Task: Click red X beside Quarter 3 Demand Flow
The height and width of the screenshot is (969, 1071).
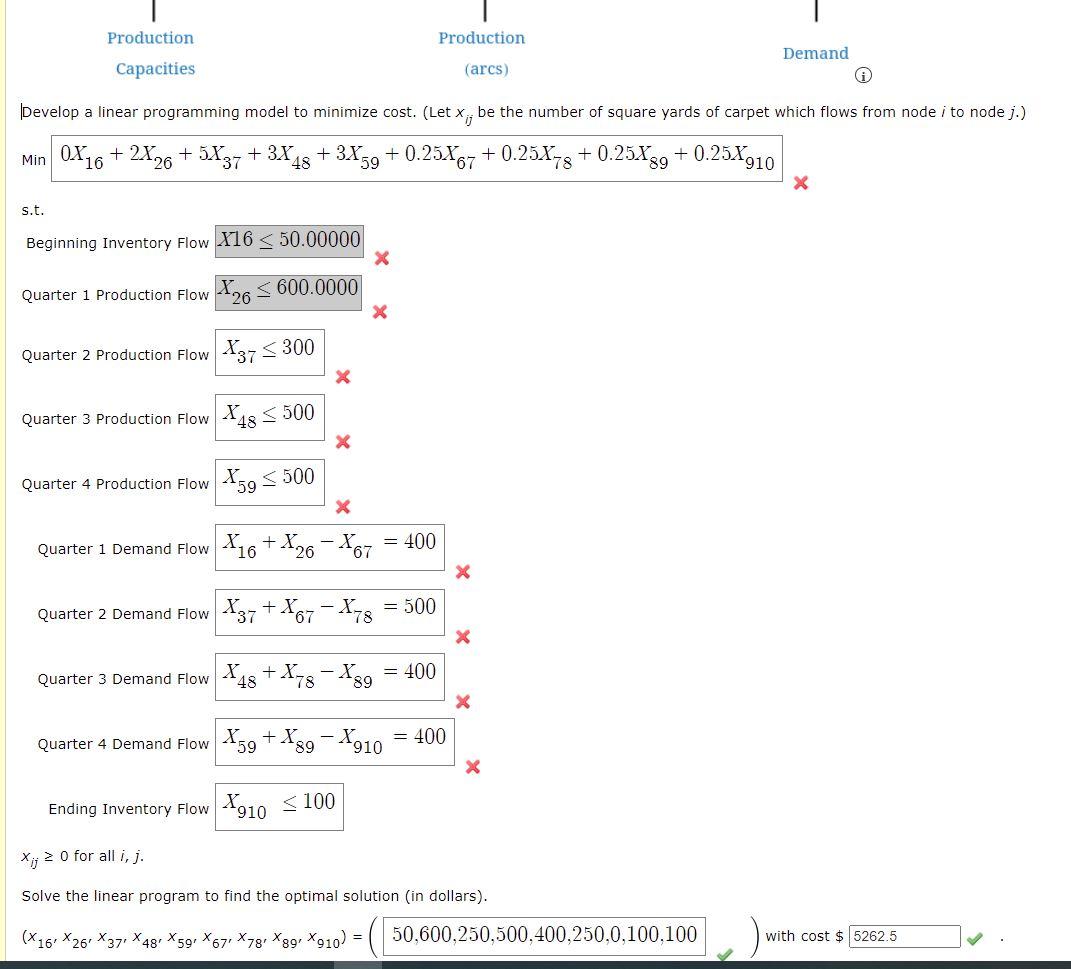Action: pos(462,702)
